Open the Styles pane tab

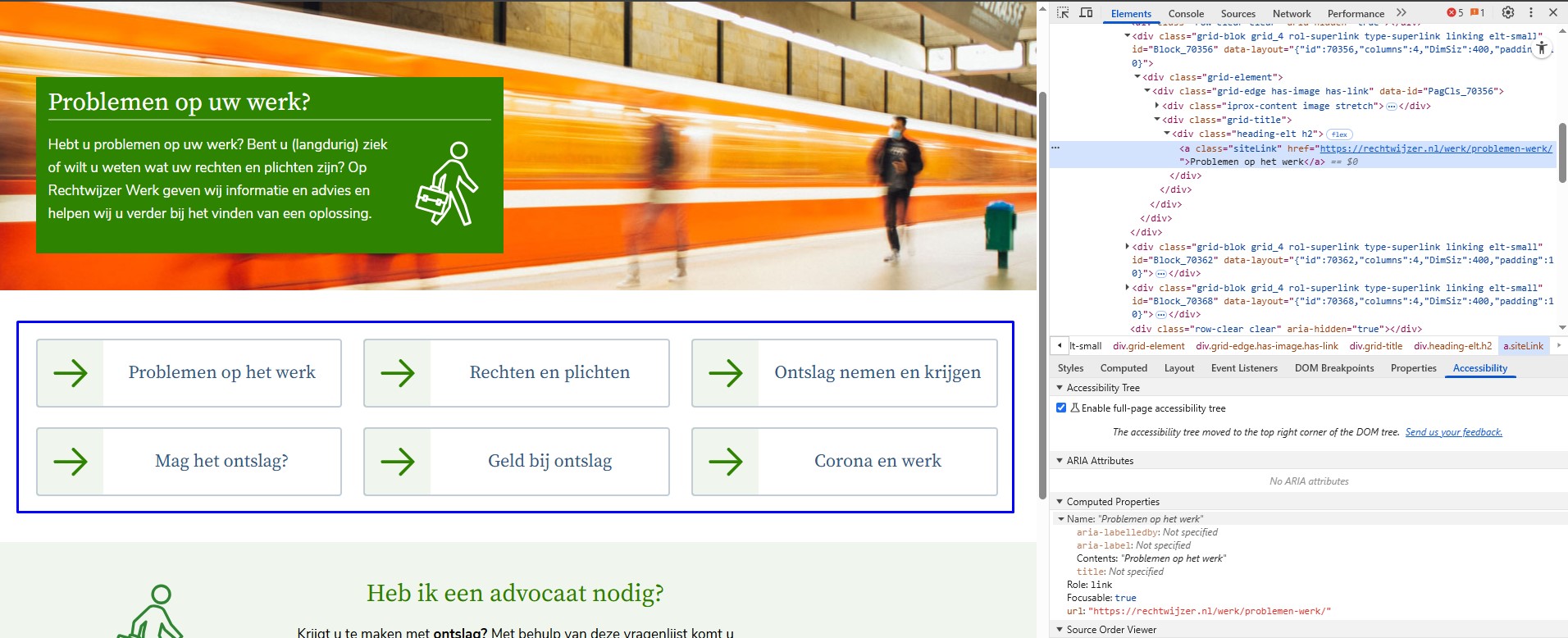1070,368
